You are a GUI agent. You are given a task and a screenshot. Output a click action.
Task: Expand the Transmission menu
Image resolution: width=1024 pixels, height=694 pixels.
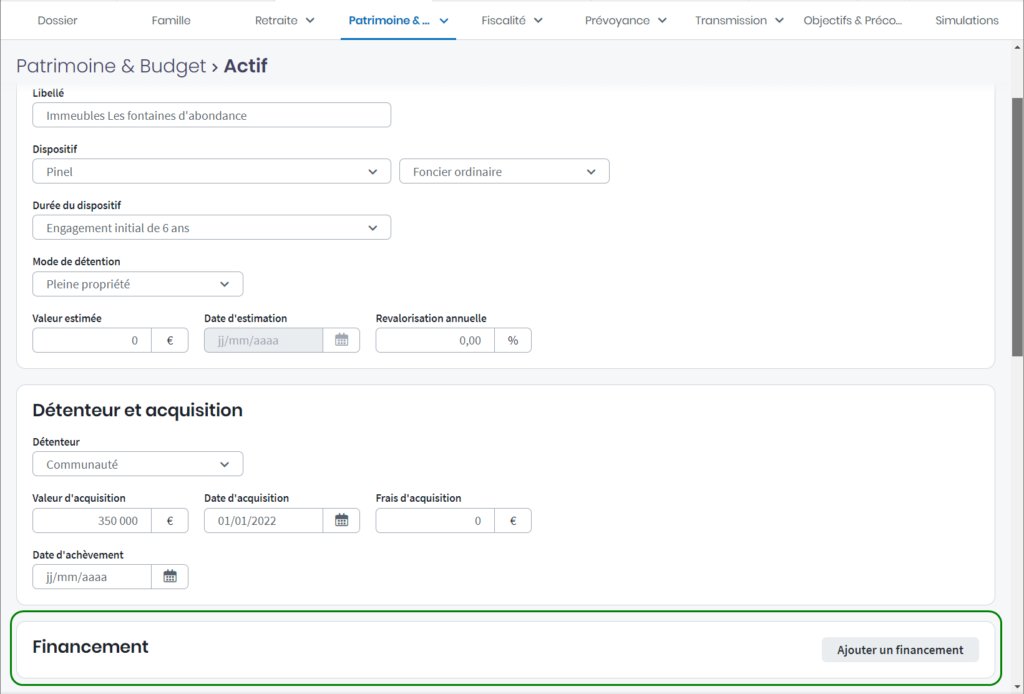[740, 20]
